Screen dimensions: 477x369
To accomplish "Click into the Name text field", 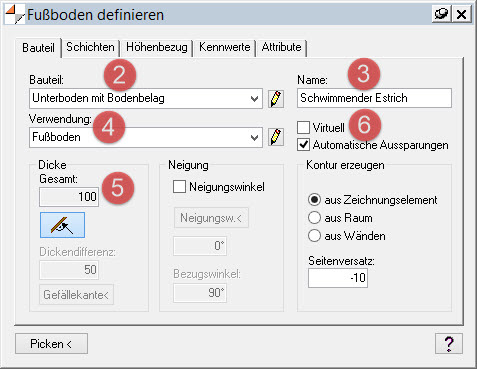I will pyautogui.click(x=374, y=98).
